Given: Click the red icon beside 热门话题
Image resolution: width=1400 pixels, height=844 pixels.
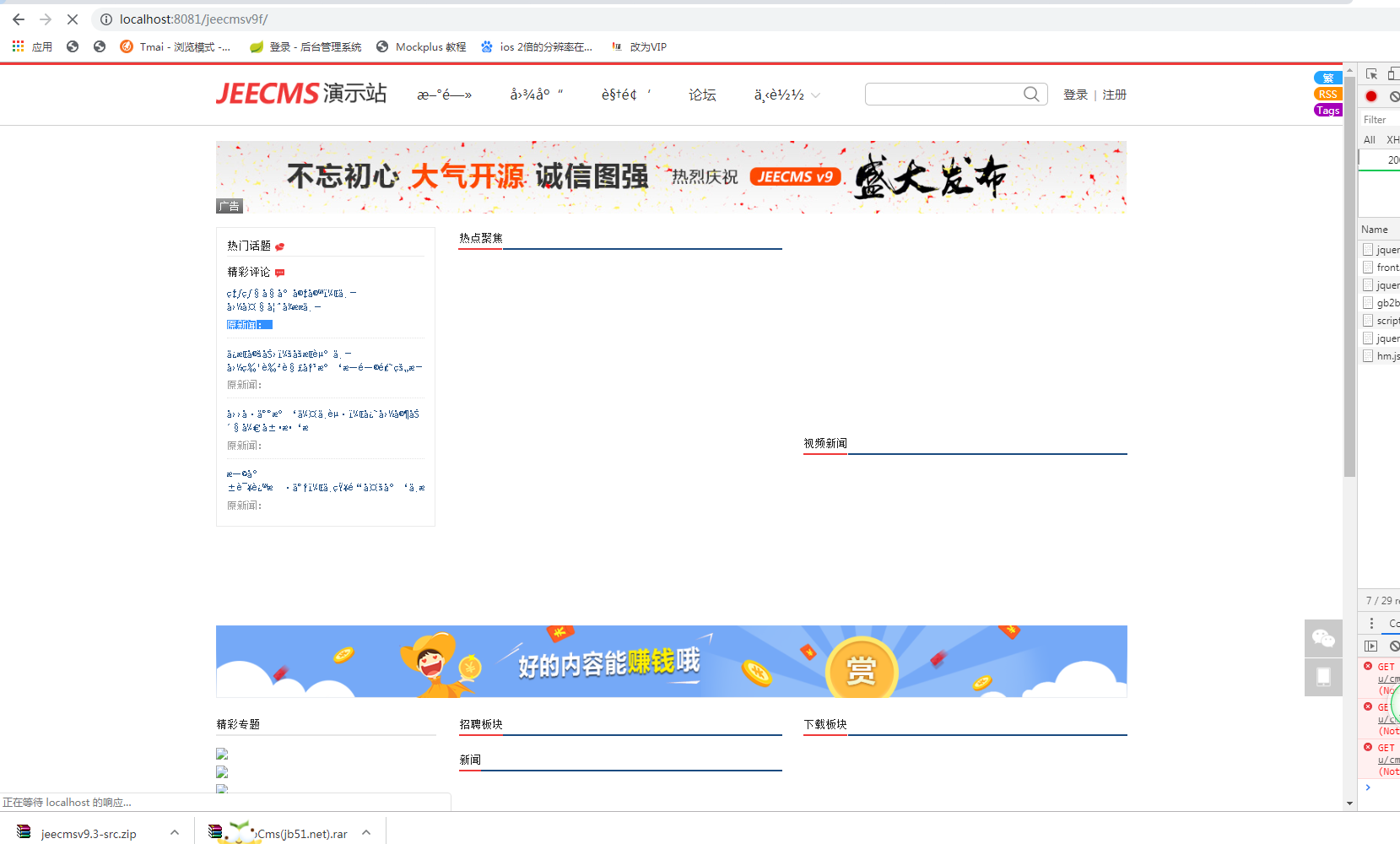Looking at the screenshot, I should coord(280,246).
